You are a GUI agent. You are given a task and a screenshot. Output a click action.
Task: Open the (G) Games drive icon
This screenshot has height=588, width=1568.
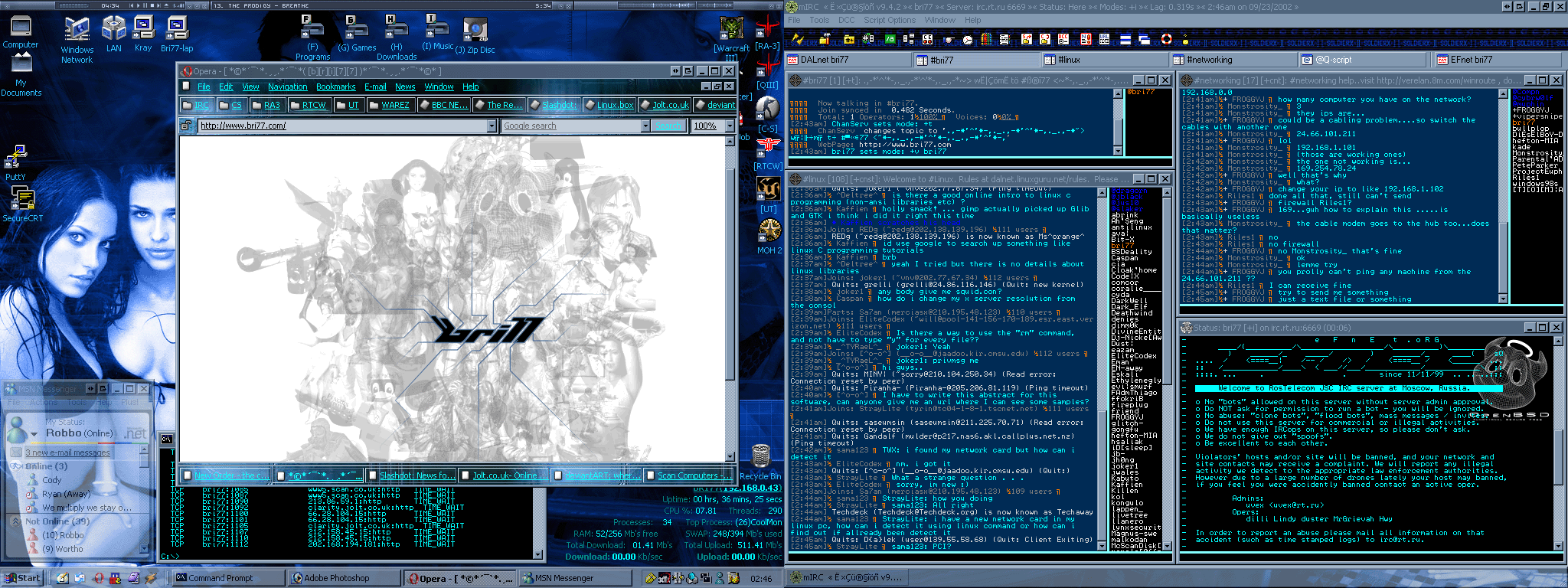pyautogui.click(x=357, y=34)
